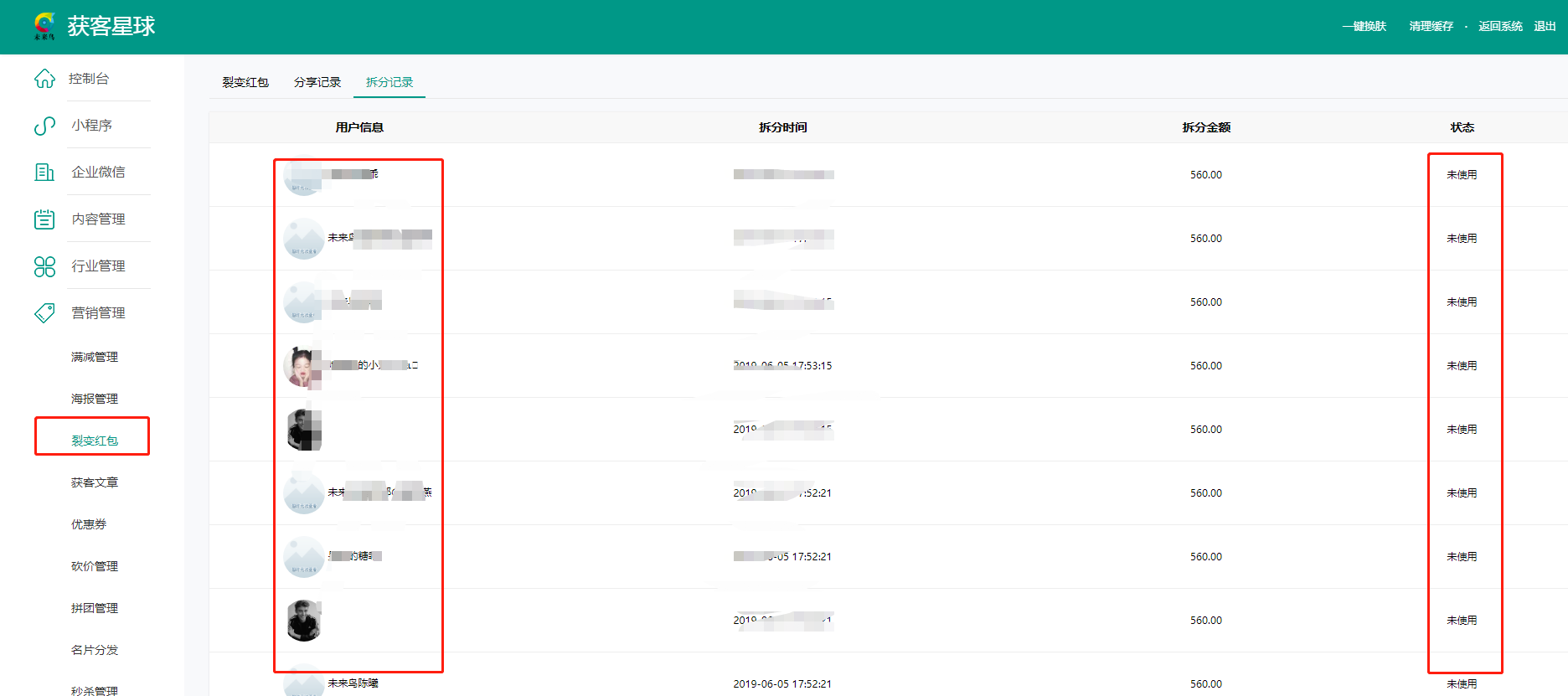Open 企业微信 via its building icon
Screen dimensions: 1568x696
[44, 173]
